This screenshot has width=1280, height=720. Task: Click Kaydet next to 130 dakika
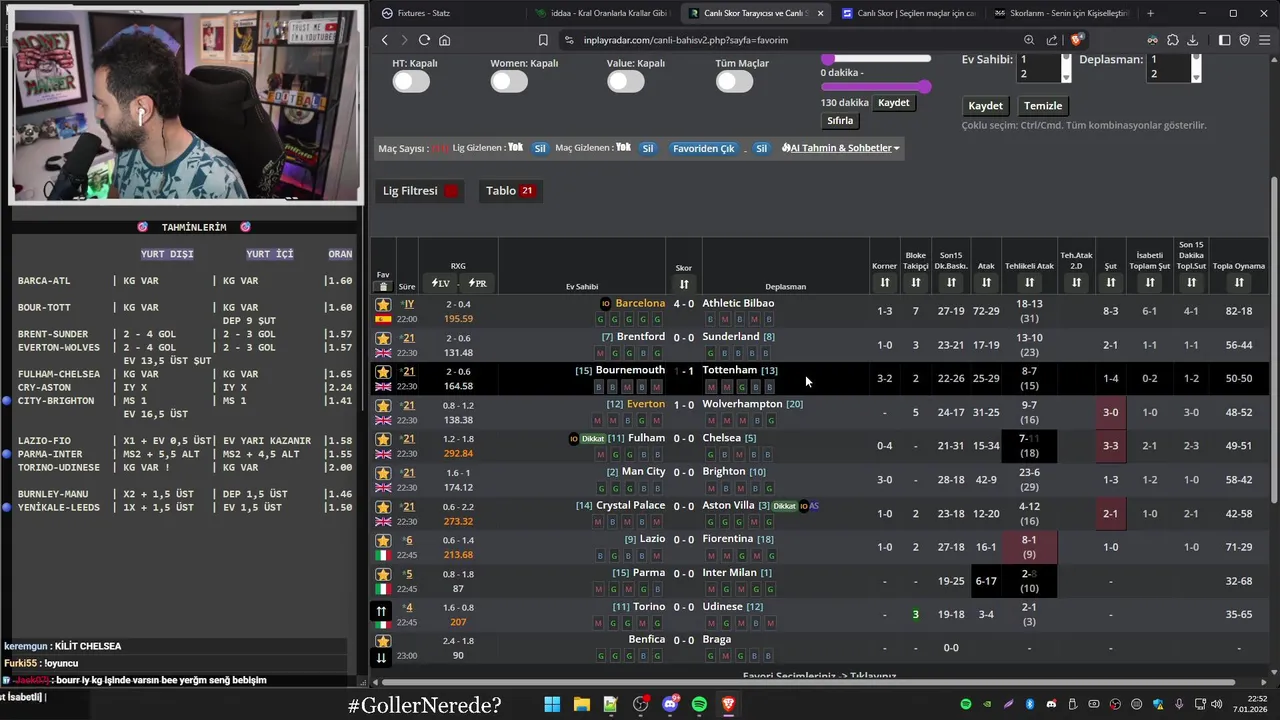(x=894, y=103)
